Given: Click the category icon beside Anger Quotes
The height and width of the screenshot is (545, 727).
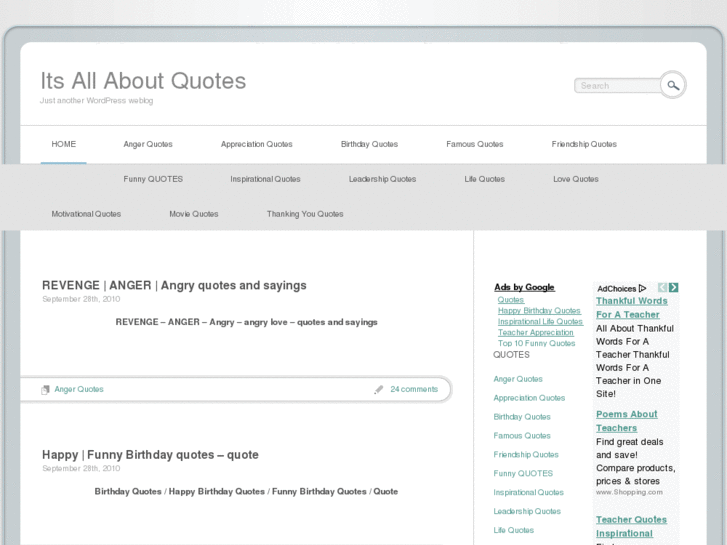Looking at the screenshot, I should (x=45, y=390).
